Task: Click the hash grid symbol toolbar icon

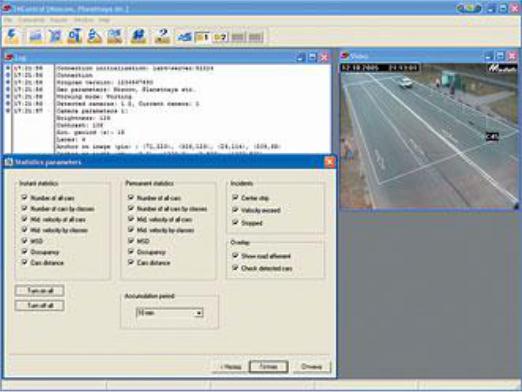Action: [138, 36]
